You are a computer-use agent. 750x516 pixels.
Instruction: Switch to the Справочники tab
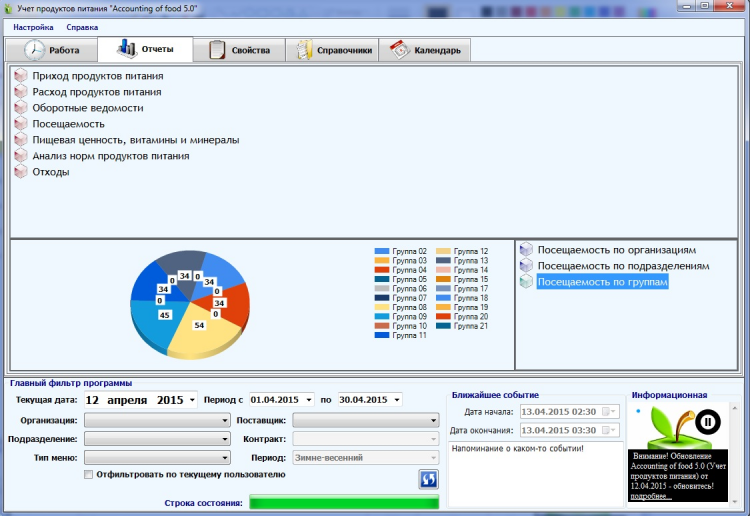(332, 50)
